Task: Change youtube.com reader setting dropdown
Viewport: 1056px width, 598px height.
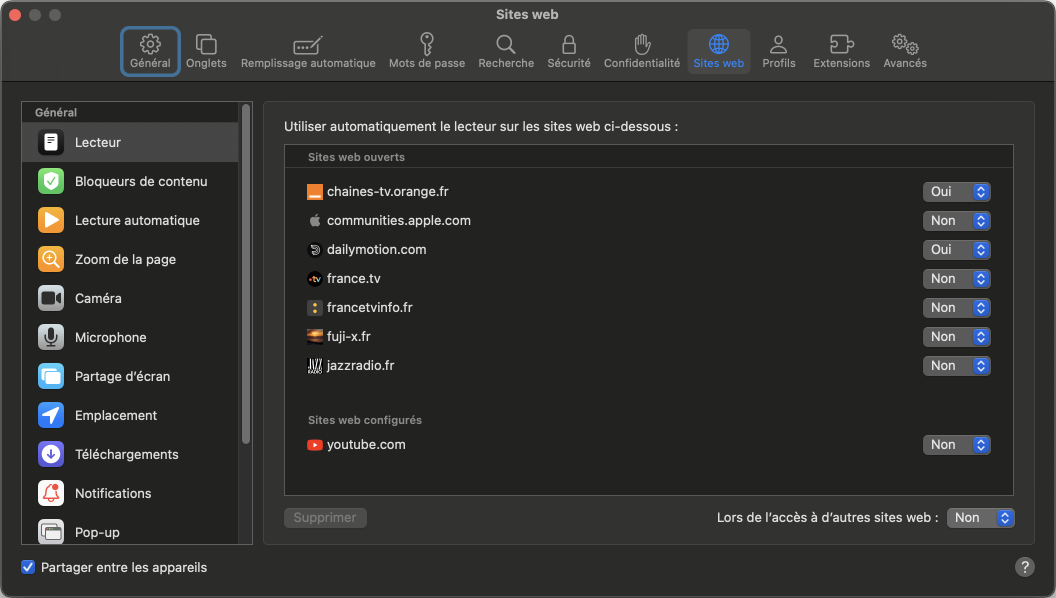Action: (956, 445)
